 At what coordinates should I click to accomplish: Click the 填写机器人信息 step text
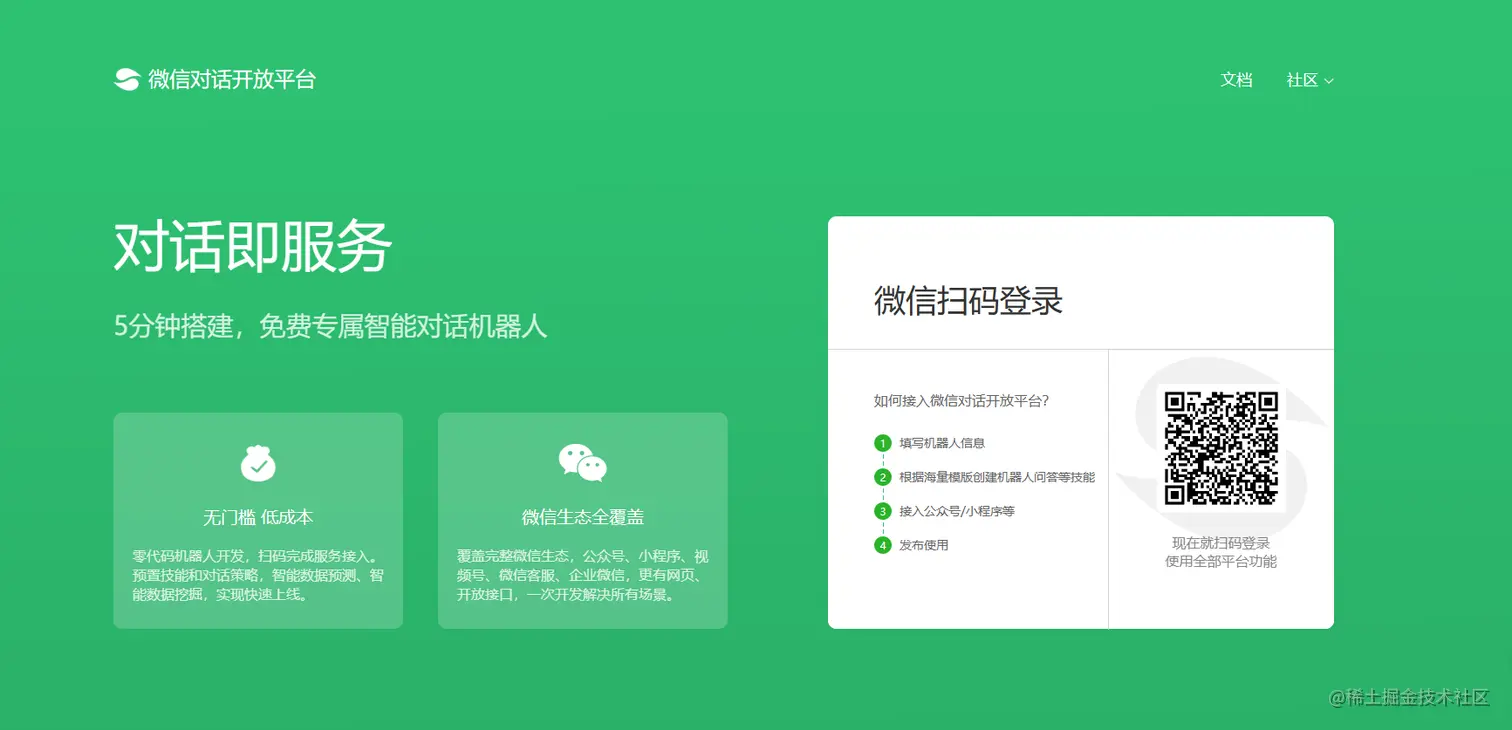pyautogui.click(x=942, y=443)
